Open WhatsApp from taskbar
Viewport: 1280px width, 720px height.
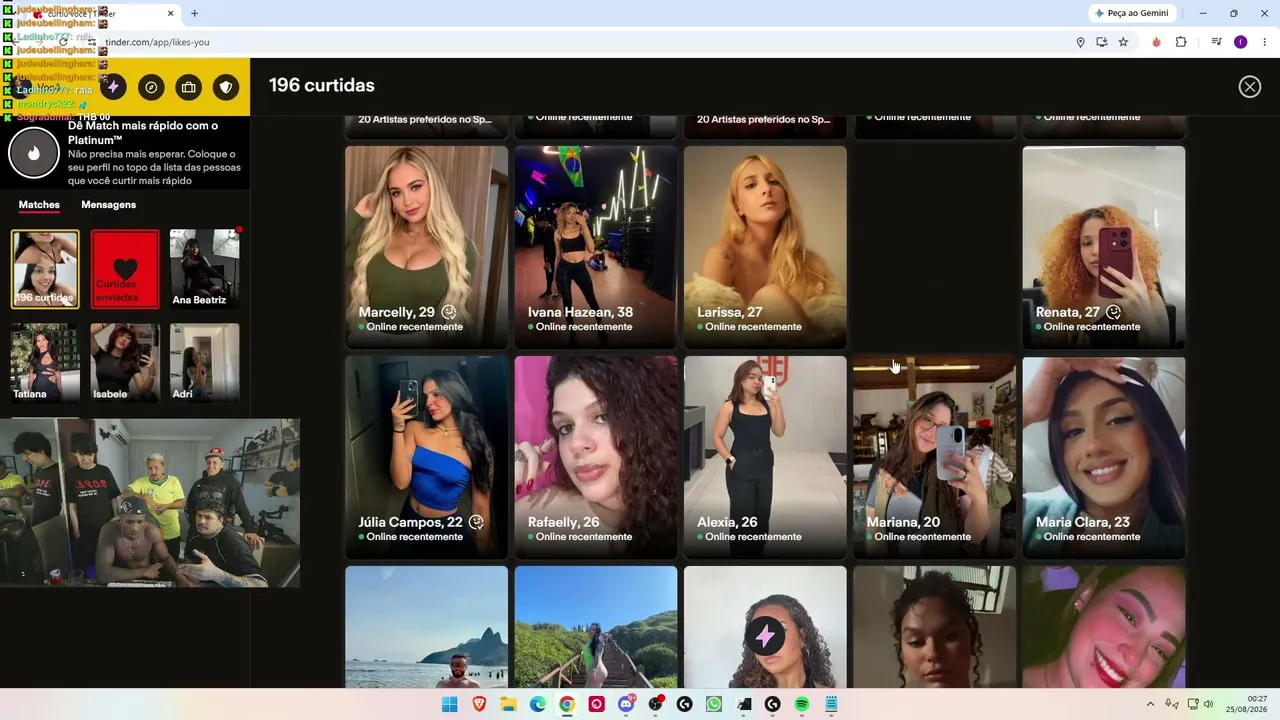[x=713, y=704]
